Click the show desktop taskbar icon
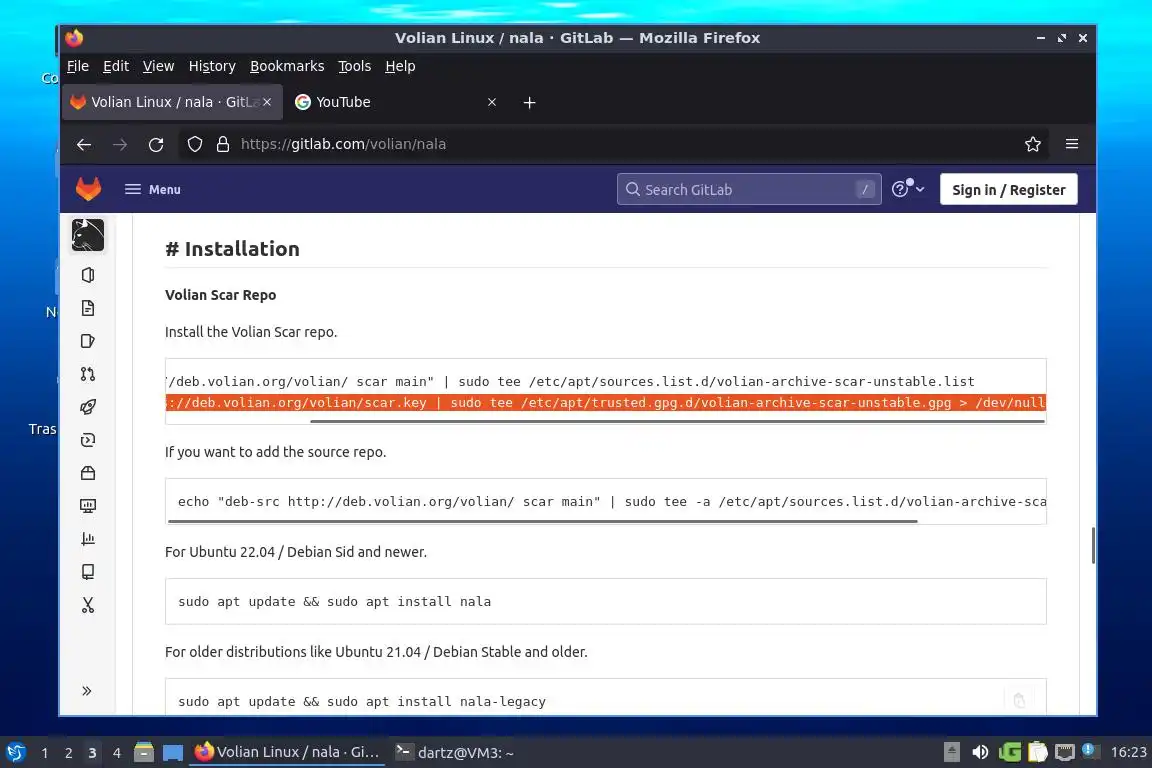This screenshot has width=1152, height=768. (173, 753)
